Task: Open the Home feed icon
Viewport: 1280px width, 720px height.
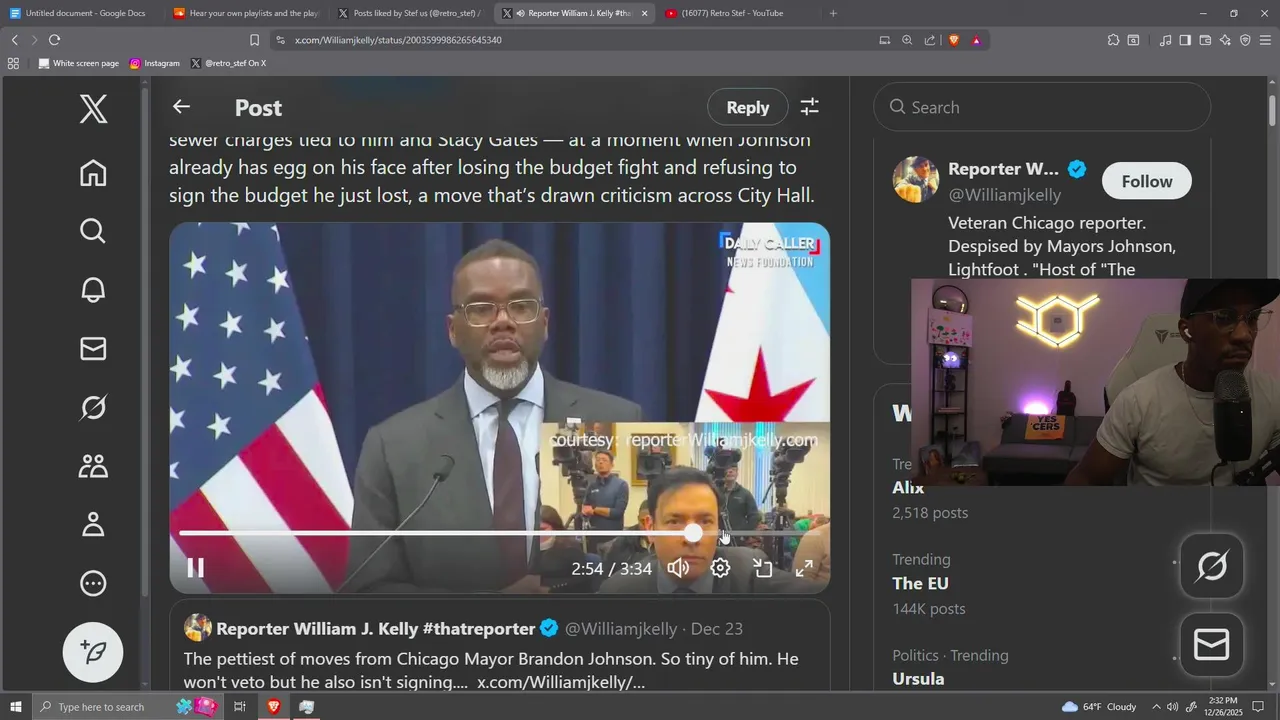Action: tap(93, 172)
